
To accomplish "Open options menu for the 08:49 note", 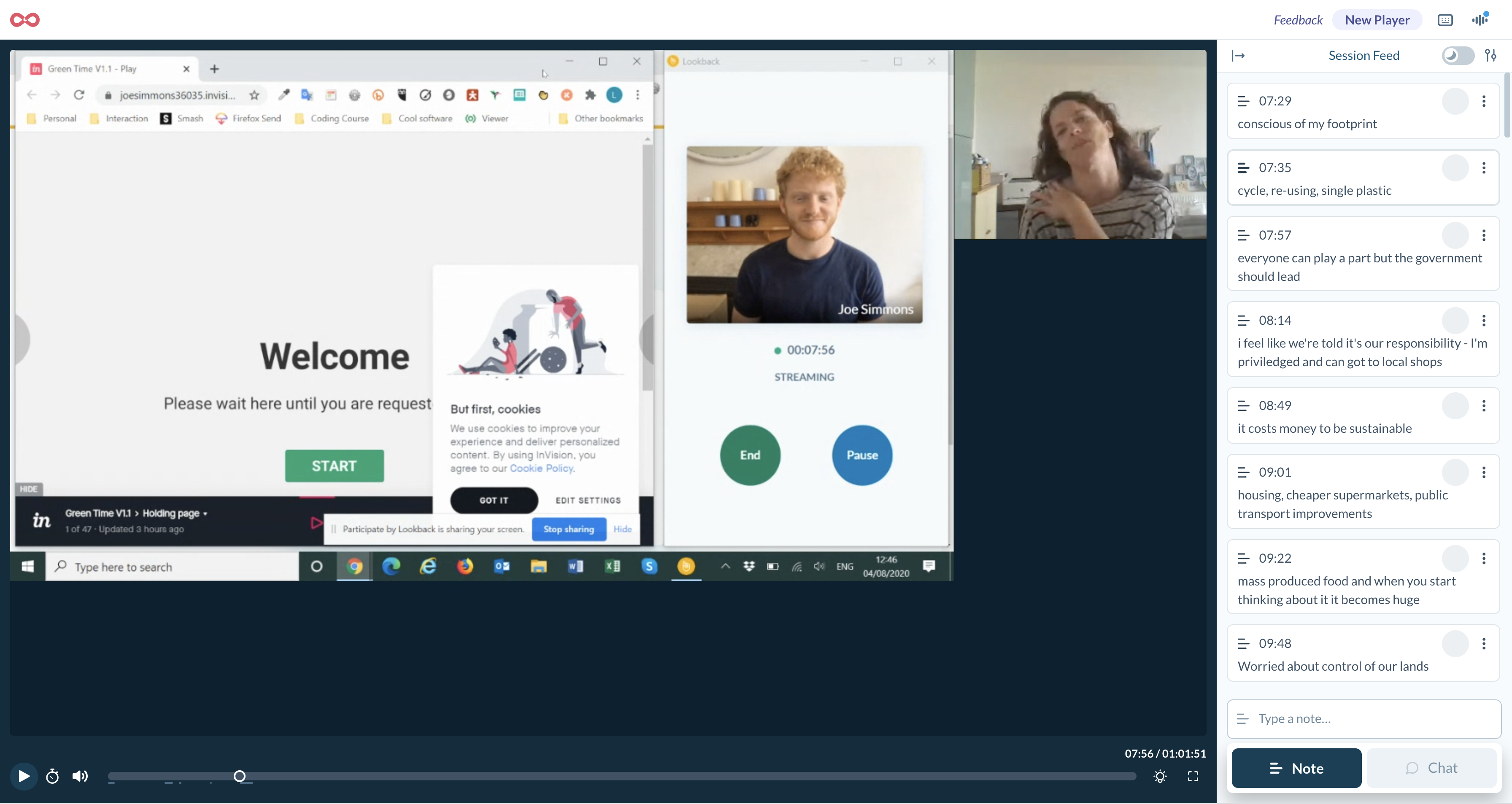I will tap(1484, 405).
